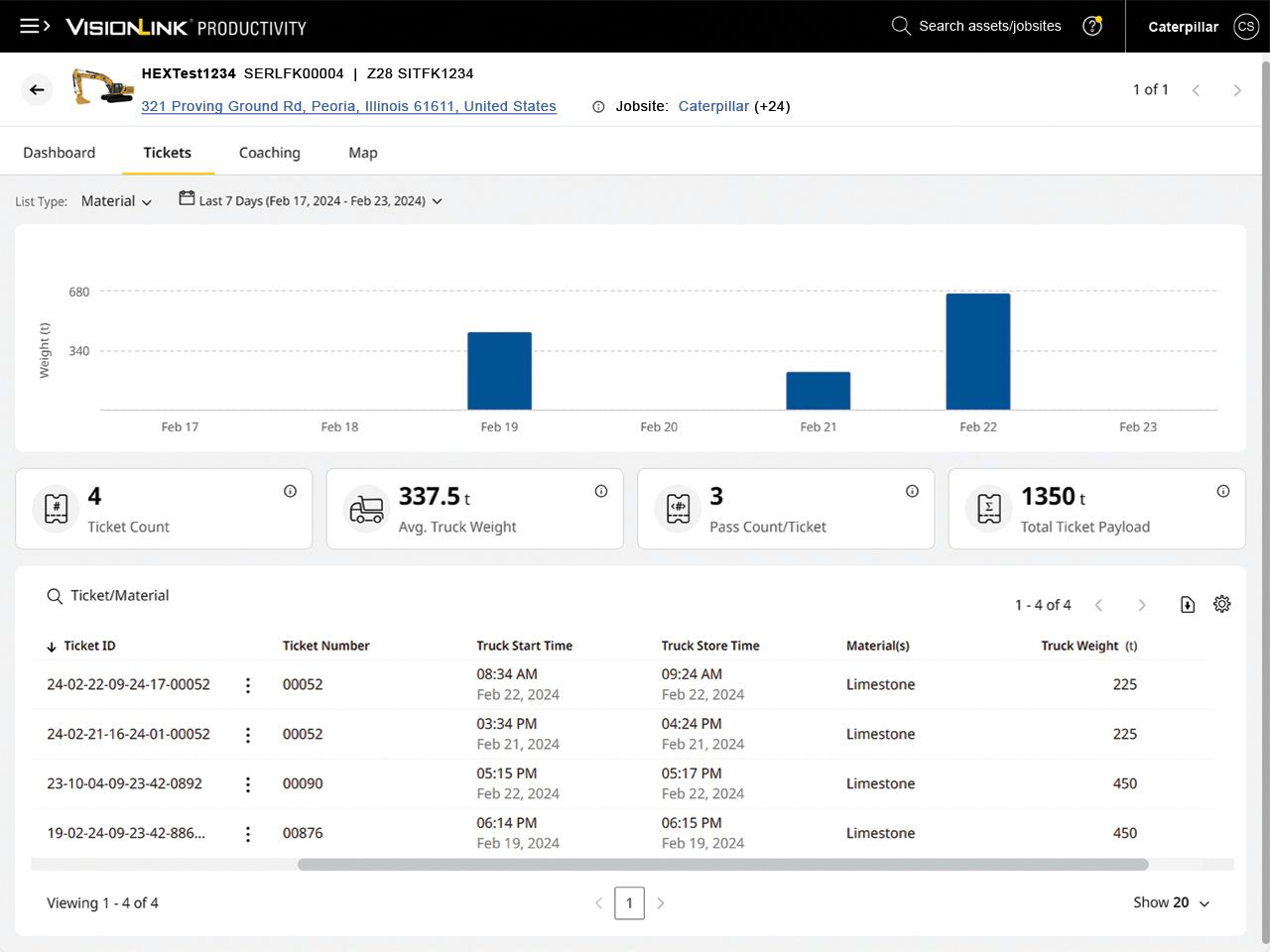Click the help question mark icon
This screenshot has width=1270, height=952.
pos(1092,27)
